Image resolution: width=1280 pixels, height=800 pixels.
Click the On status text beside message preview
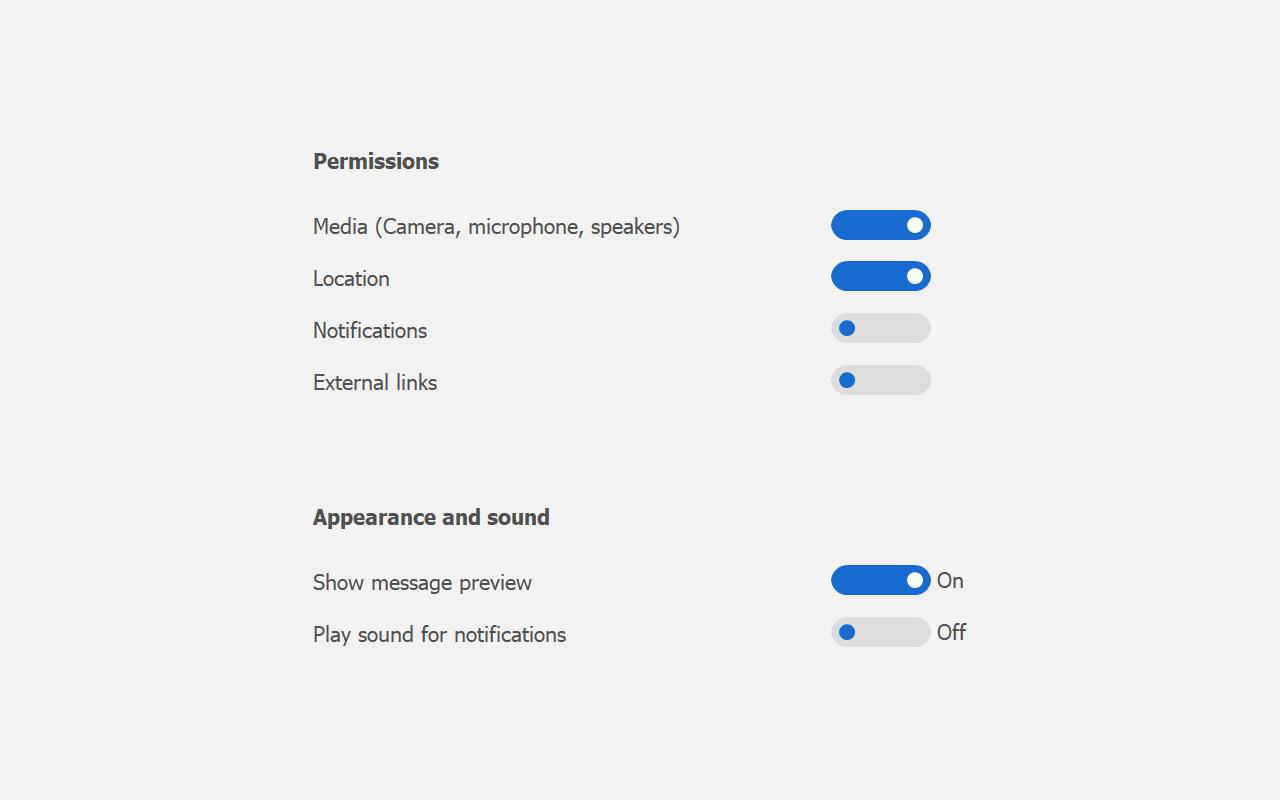coord(950,581)
